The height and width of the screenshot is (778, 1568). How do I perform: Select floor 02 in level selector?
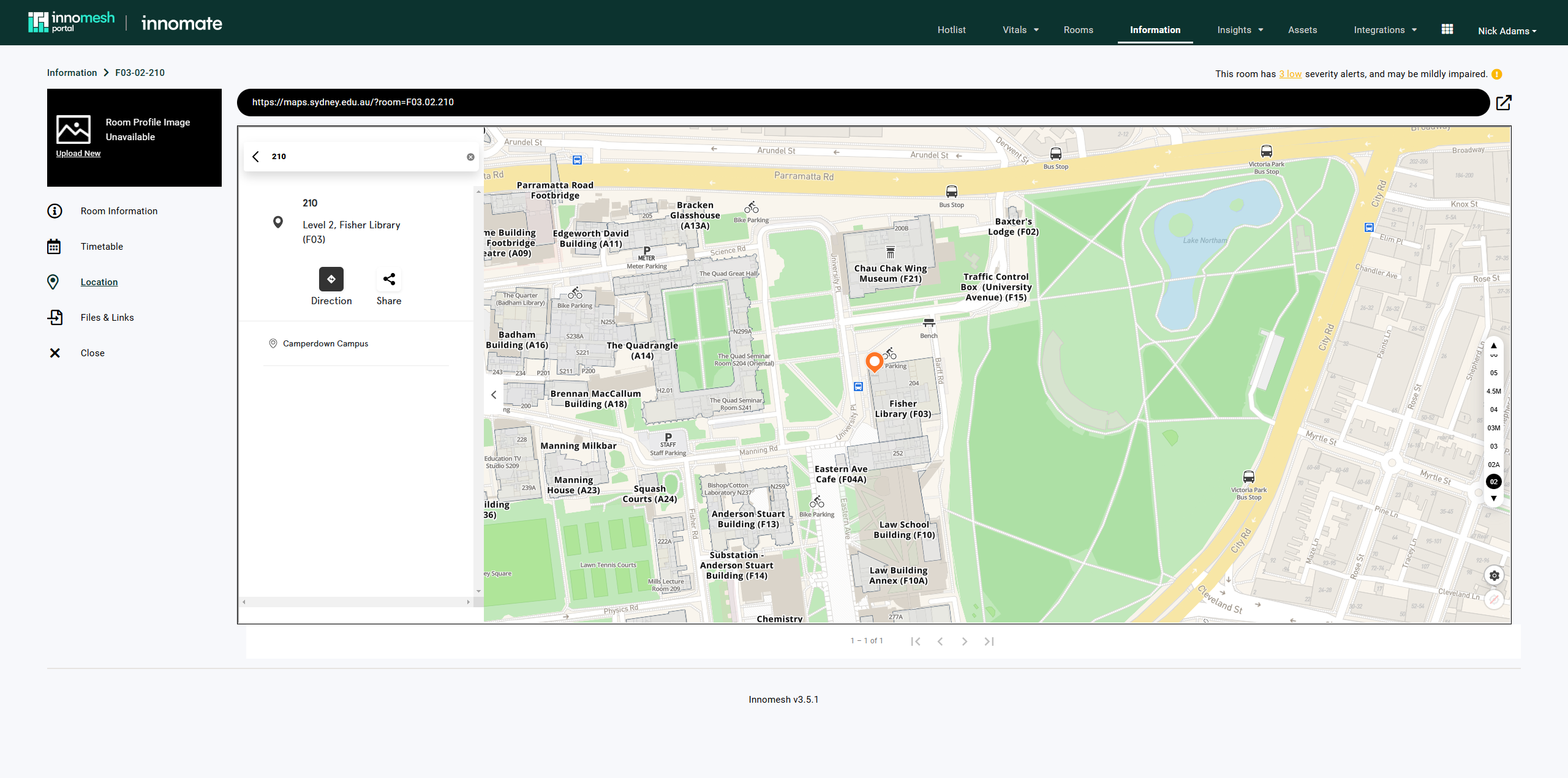[1494, 482]
